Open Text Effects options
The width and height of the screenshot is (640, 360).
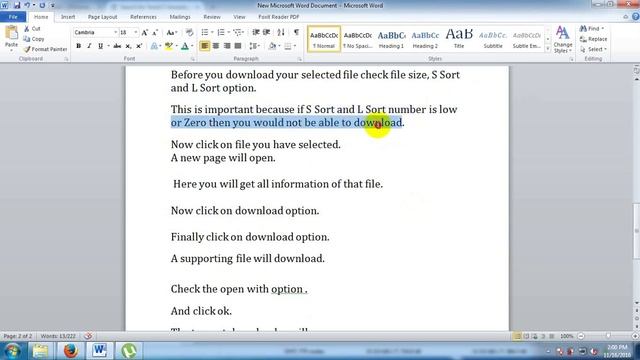point(154,46)
